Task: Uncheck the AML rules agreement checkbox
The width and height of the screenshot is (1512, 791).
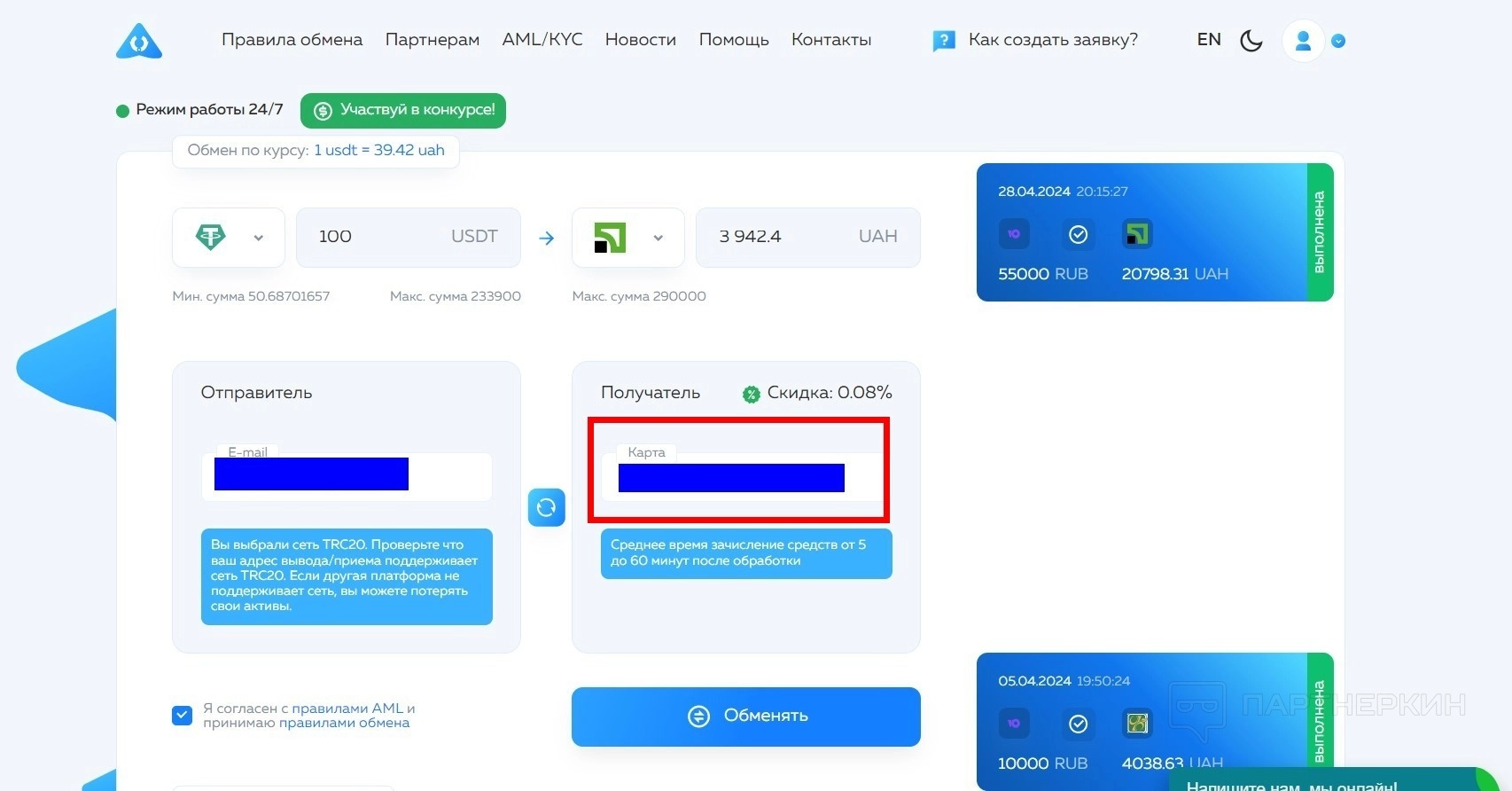Action: coord(182,716)
